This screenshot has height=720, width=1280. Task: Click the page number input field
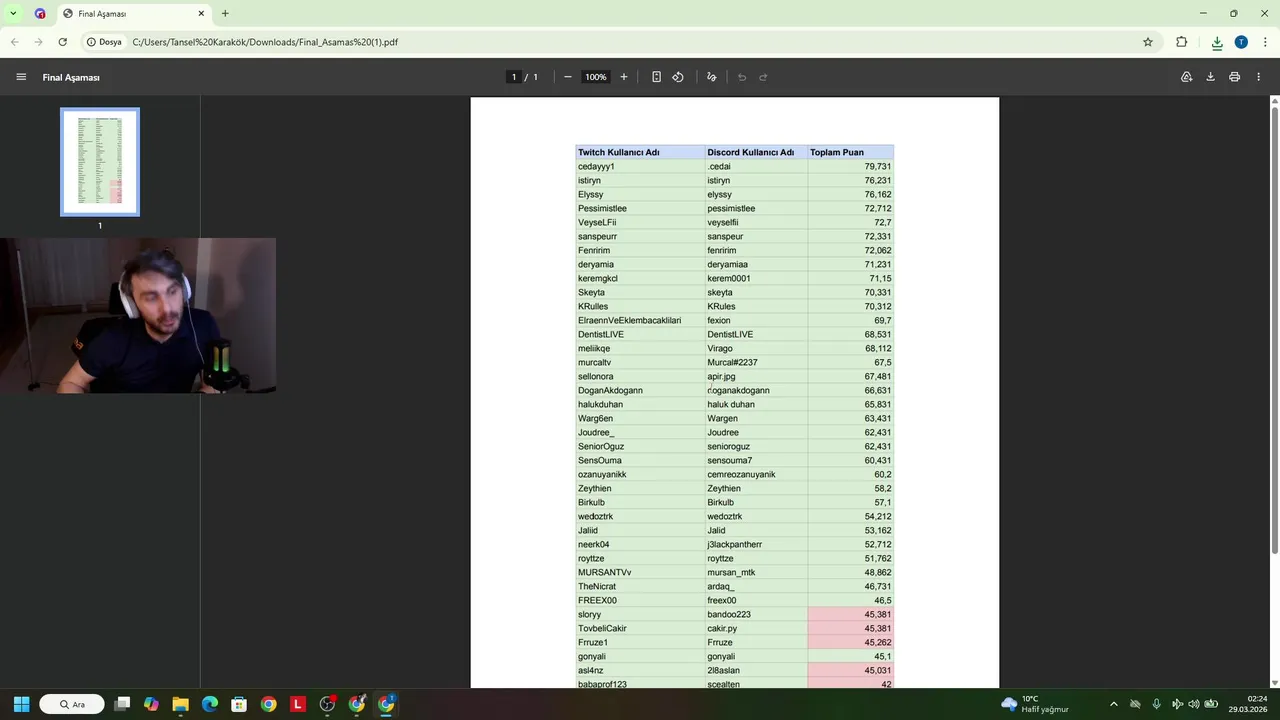(x=514, y=77)
